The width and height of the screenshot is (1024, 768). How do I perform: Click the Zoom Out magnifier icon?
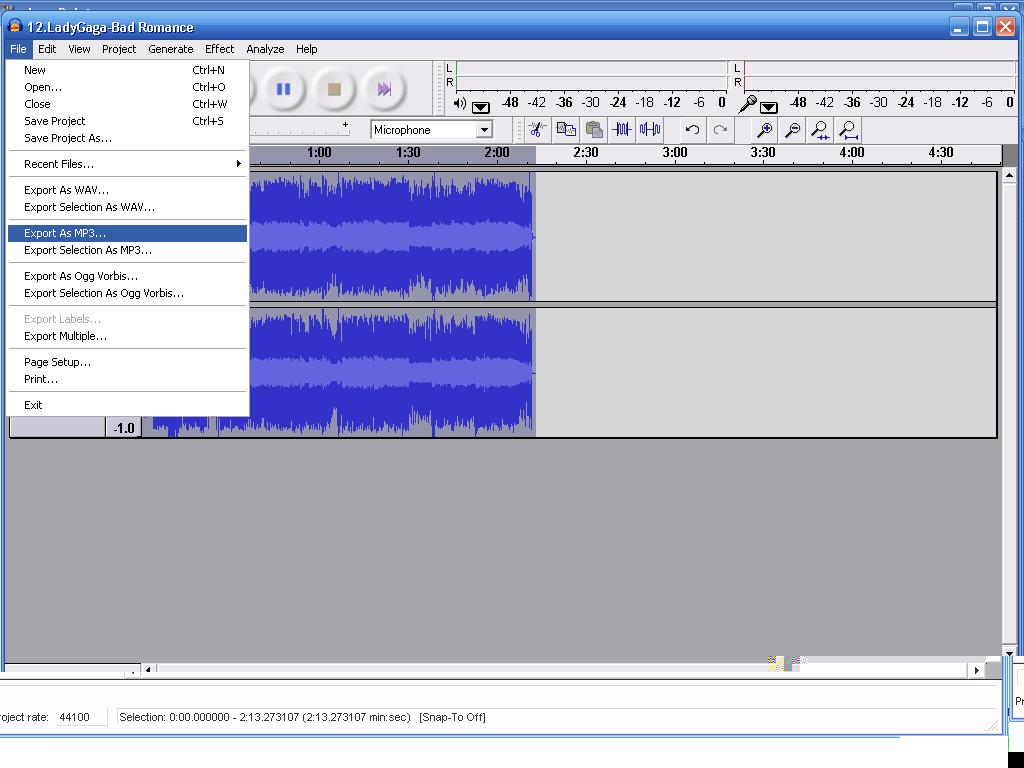pos(792,129)
